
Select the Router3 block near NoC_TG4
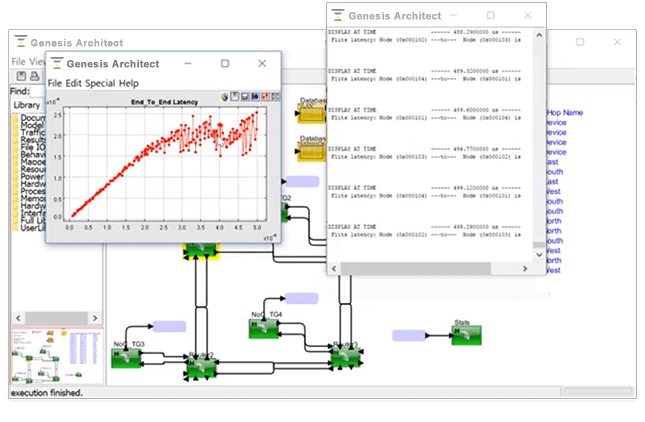[x=347, y=356]
